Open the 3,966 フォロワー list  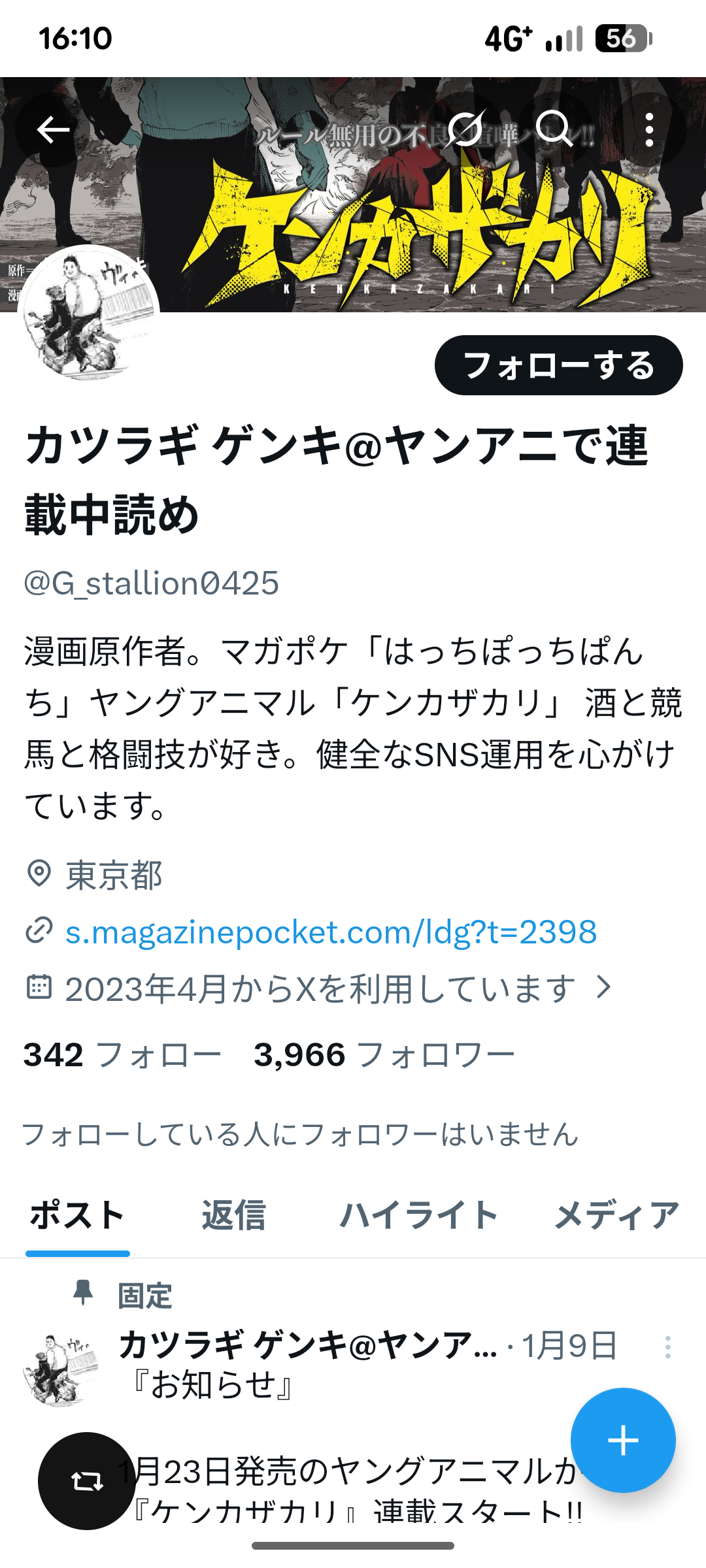[384, 1054]
